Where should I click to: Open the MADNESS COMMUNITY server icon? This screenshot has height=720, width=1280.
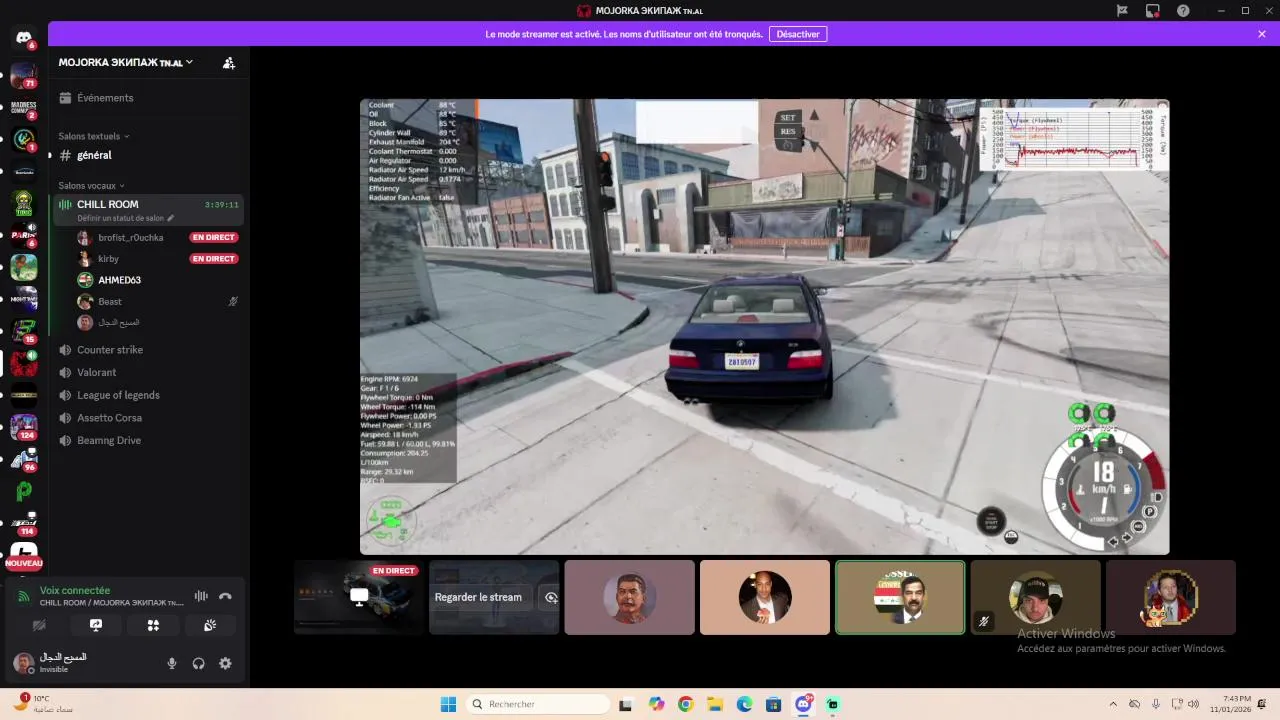coord(23,108)
